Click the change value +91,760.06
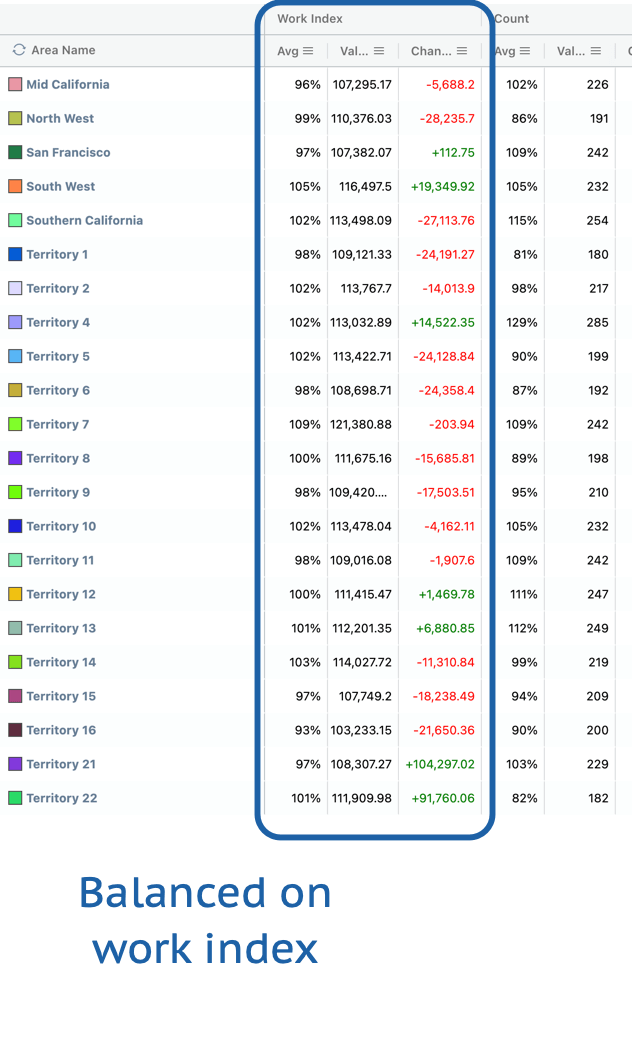Viewport: 632px width, 1047px height. 443,799
